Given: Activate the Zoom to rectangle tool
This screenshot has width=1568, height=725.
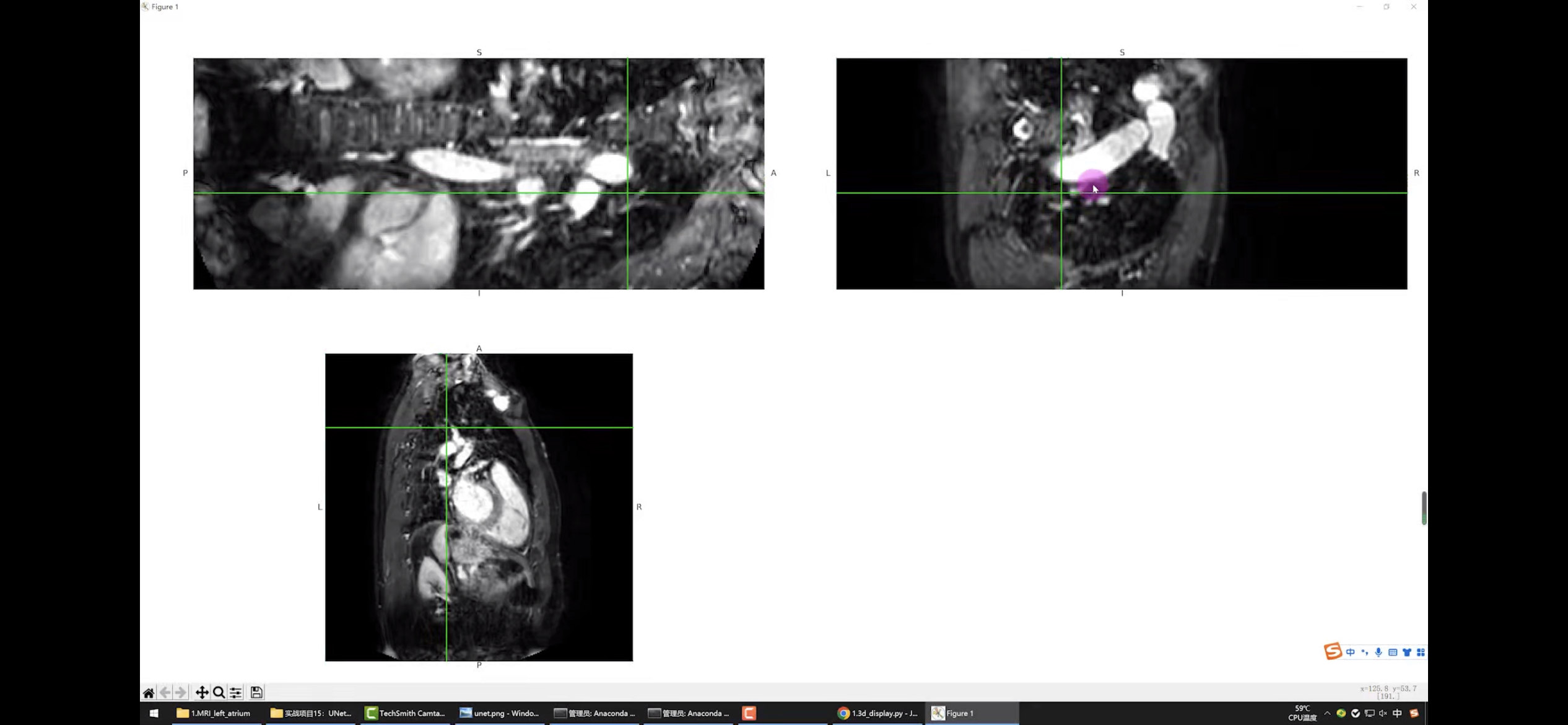Looking at the screenshot, I should coord(219,693).
